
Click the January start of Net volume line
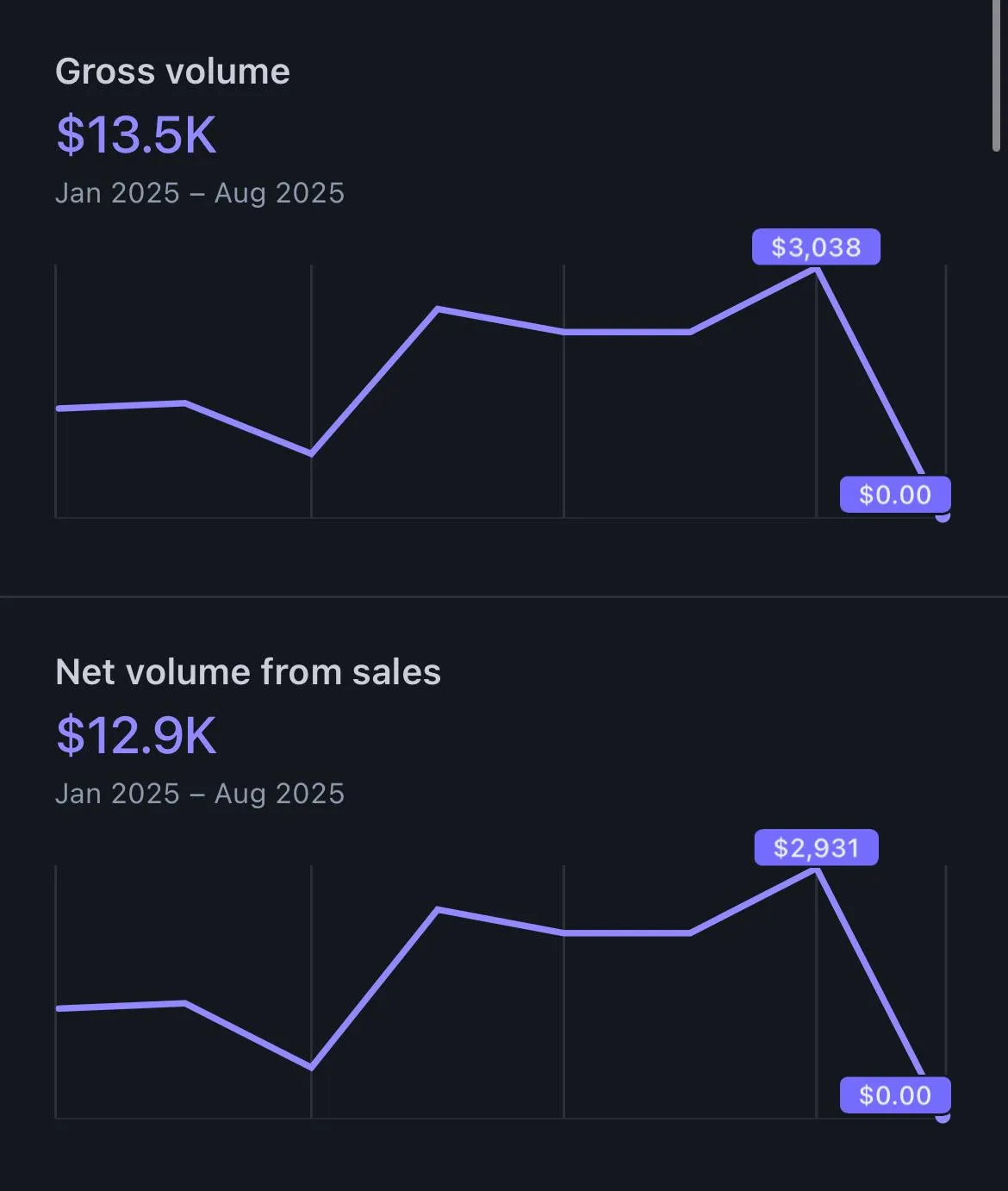(59, 1007)
